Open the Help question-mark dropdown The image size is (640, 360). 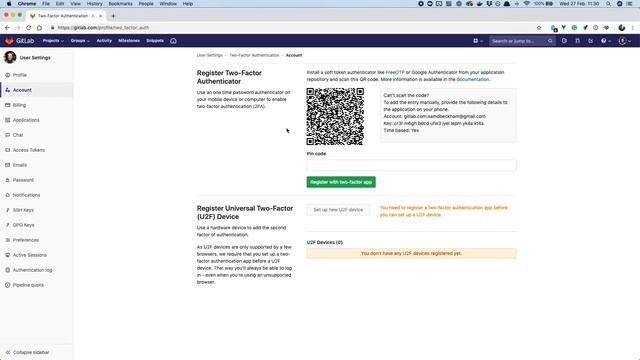(606, 41)
